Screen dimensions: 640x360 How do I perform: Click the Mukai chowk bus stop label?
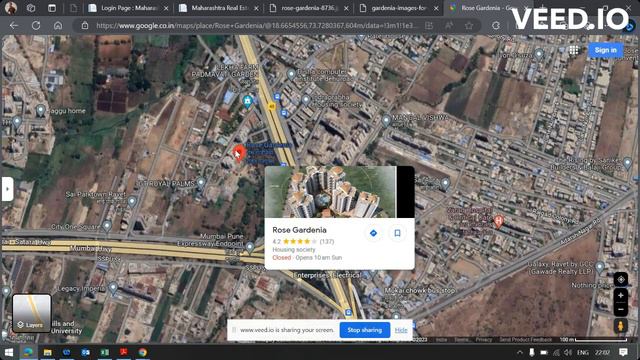[420, 291]
